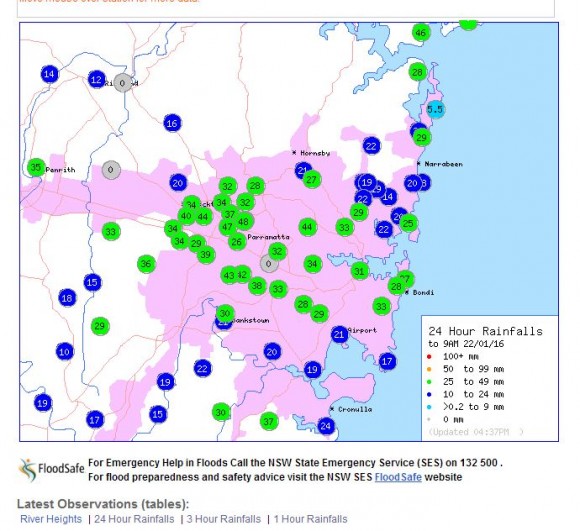Open the 3 Hour Rainfalls table link
Viewport: 580px width, 531px height.
224,519
